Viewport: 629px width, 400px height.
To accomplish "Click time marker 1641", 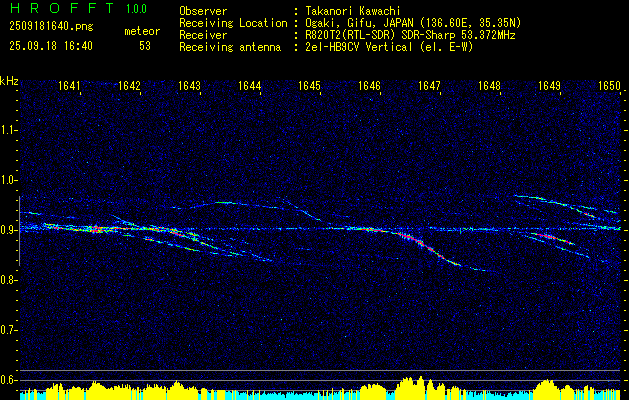I will tap(69, 85).
